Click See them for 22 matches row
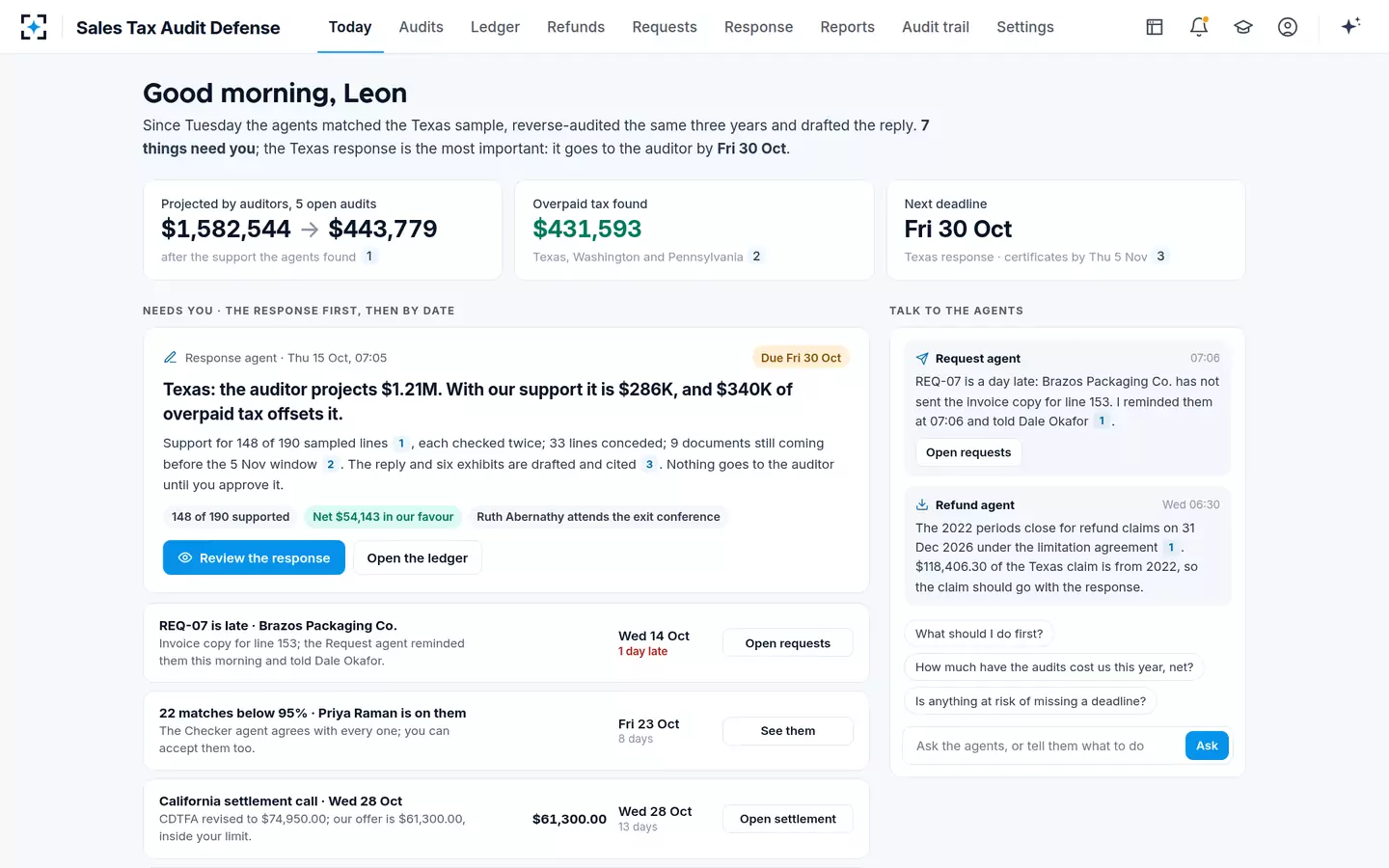The image size is (1389, 868). pyautogui.click(x=788, y=731)
